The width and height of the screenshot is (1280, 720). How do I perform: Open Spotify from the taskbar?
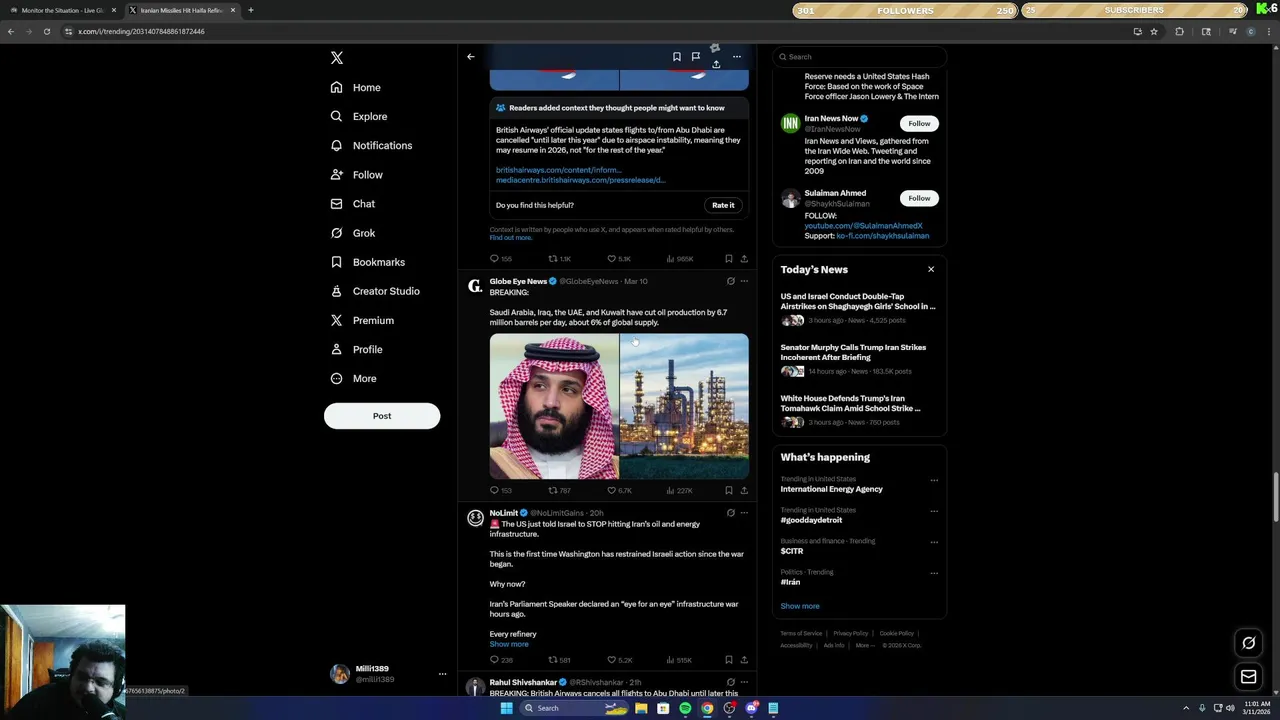point(685,708)
